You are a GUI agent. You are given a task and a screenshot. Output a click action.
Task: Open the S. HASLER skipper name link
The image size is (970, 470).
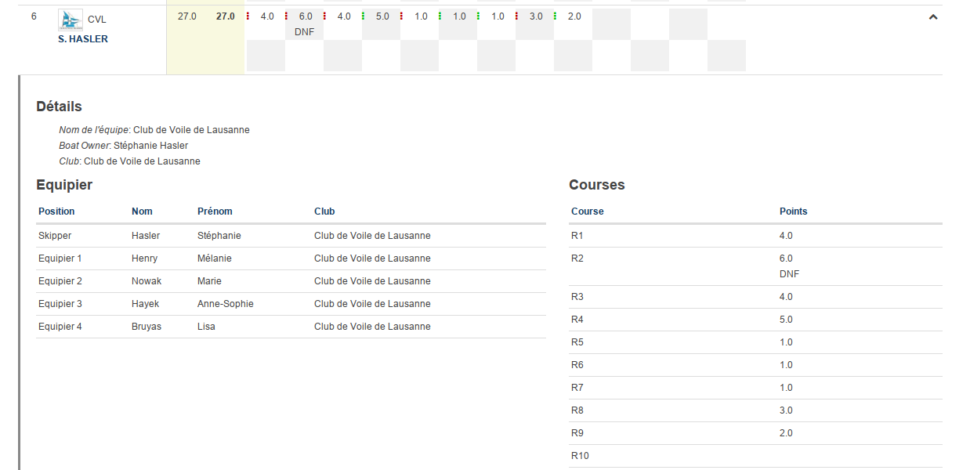(x=82, y=39)
